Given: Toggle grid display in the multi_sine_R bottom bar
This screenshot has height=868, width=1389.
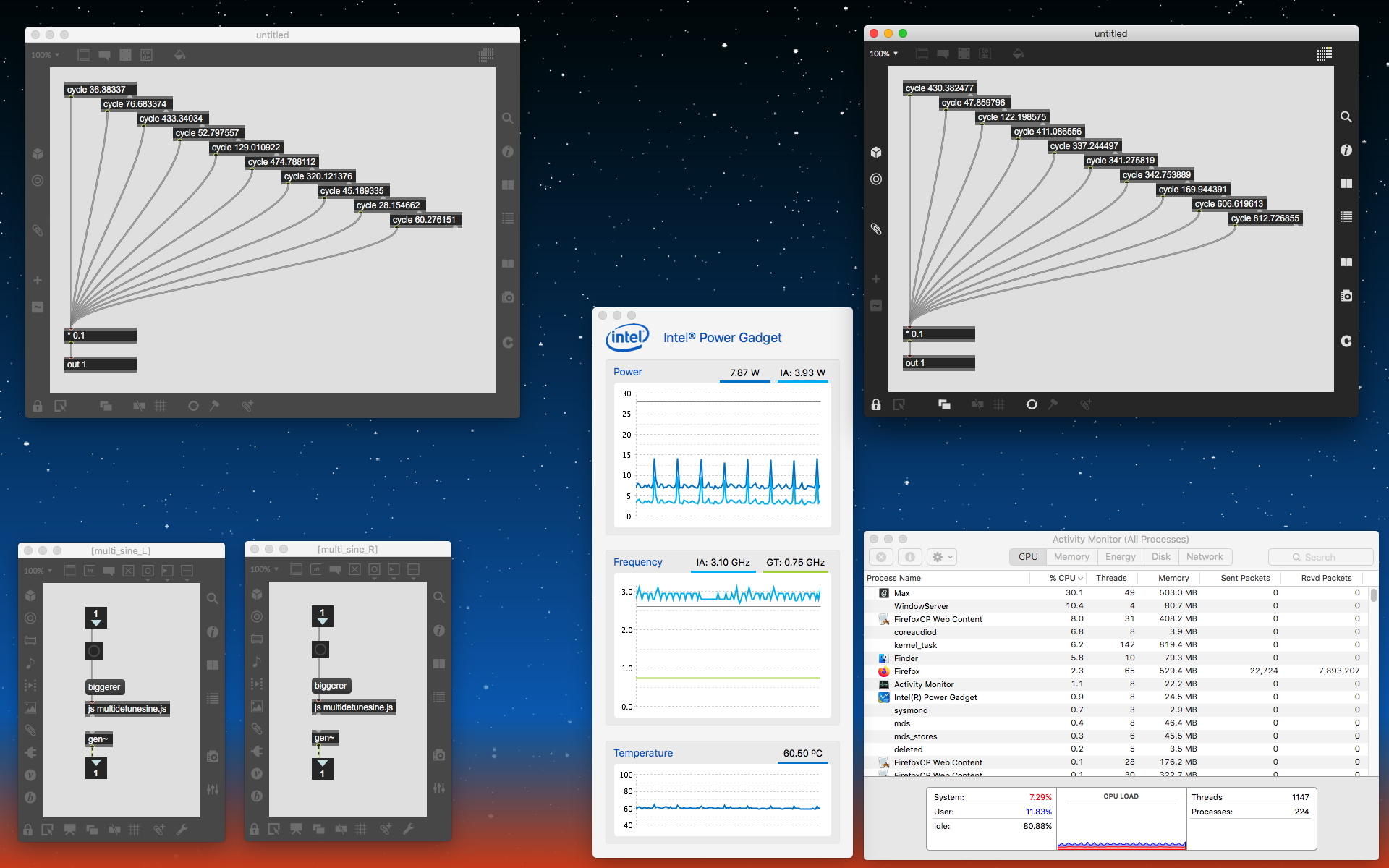Looking at the screenshot, I should coord(361,829).
